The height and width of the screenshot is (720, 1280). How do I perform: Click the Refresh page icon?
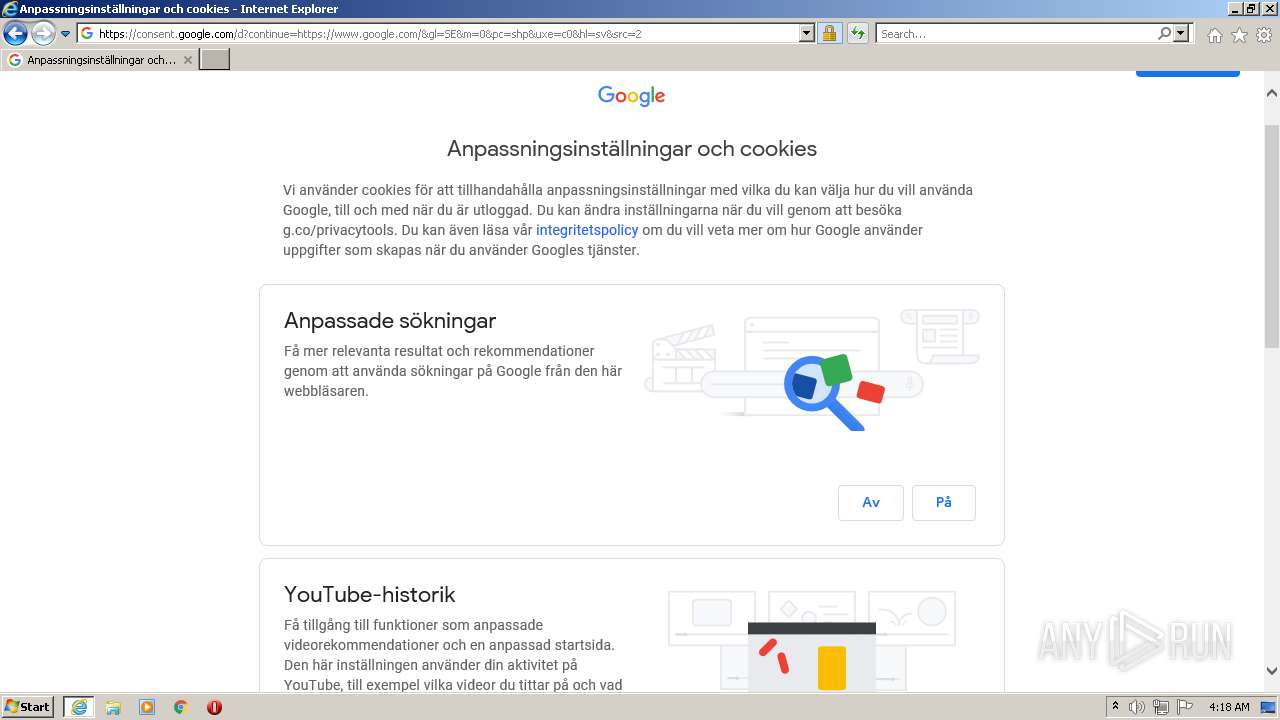(857, 33)
